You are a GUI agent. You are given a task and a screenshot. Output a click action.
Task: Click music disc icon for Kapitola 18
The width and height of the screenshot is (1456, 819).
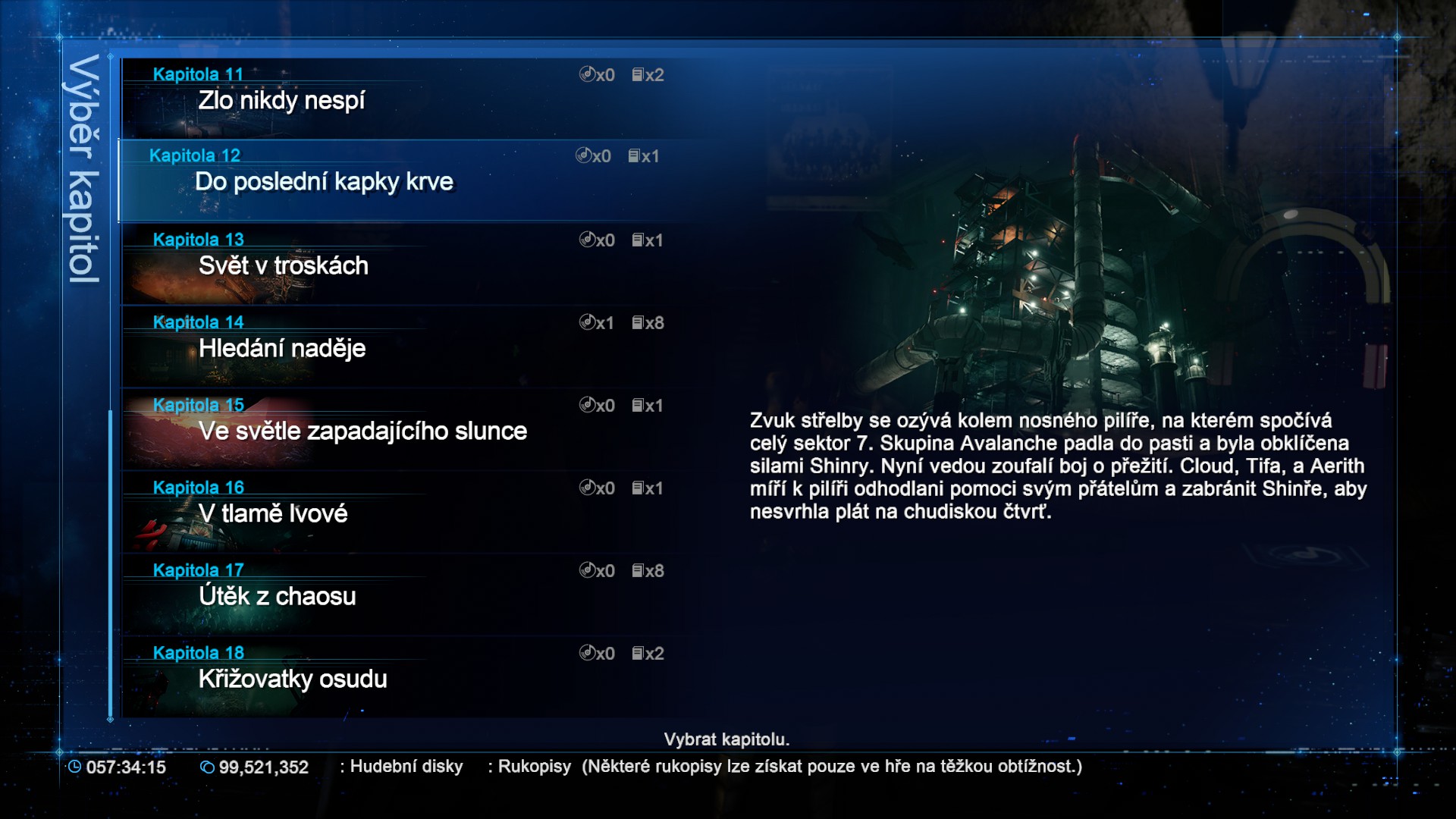(x=587, y=653)
